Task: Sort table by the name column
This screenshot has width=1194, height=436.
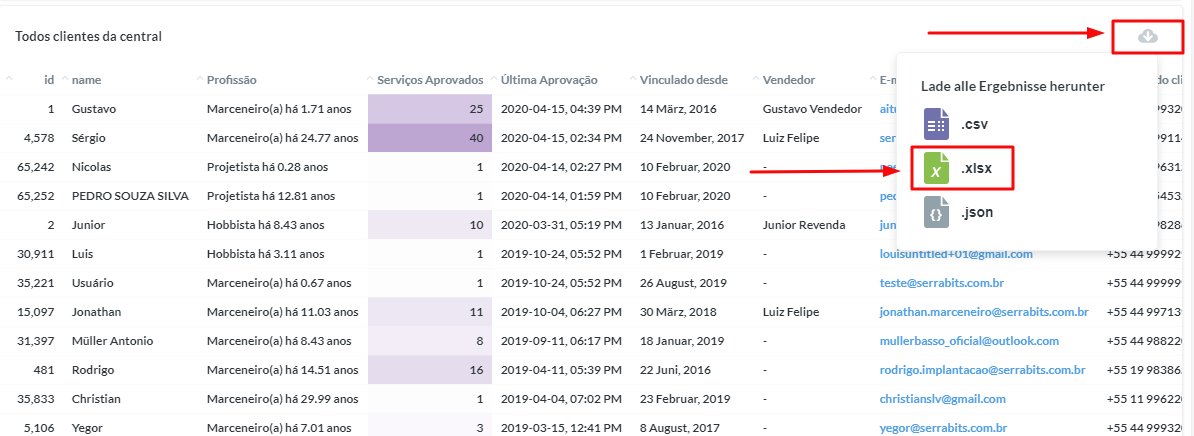Action: (87, 80)
